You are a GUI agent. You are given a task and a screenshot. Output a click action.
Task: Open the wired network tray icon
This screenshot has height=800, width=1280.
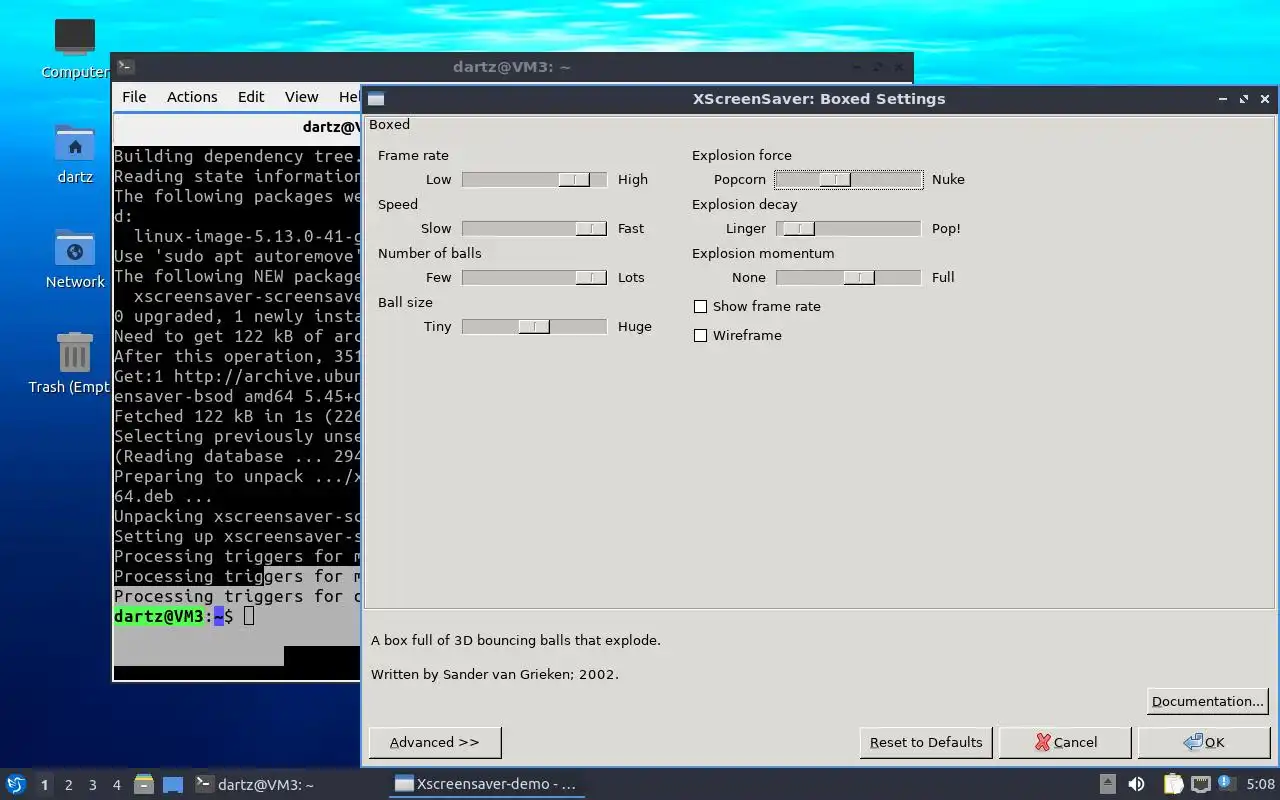(x=1200, y=784)
